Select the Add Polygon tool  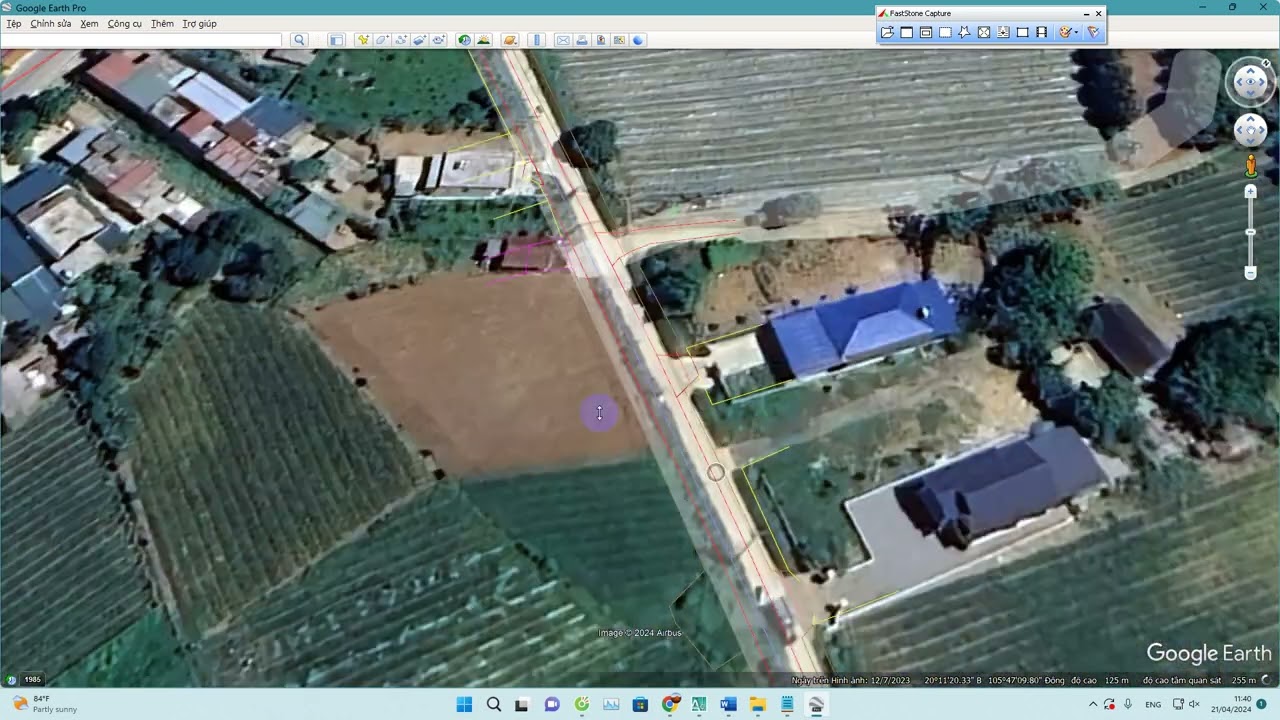382,40
